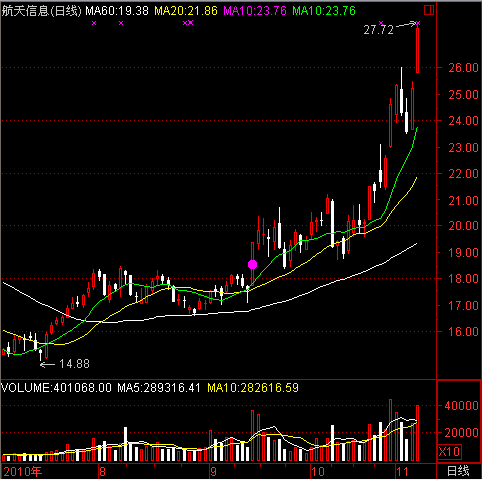Click the 23.00 price axis value
The height and width of the screenshot is (480, 482).
[464, 147]
